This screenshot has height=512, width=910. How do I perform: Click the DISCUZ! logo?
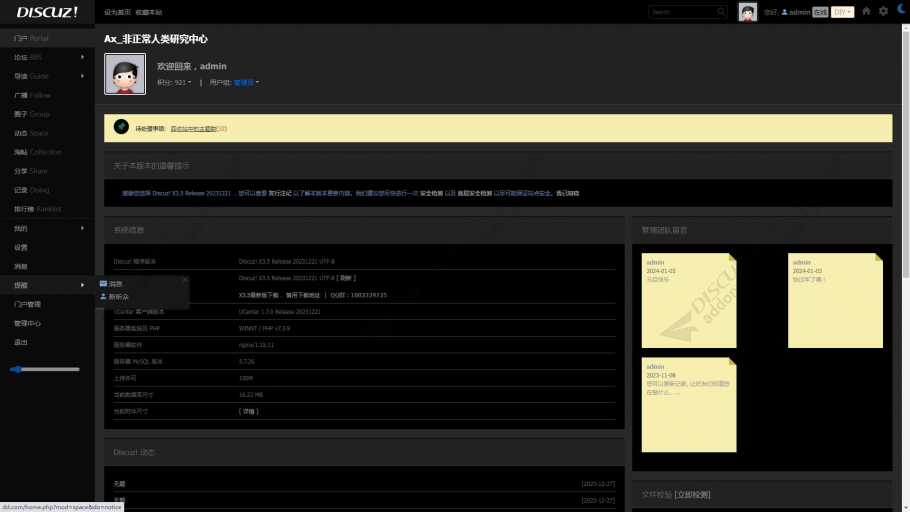tap(47, 12)
